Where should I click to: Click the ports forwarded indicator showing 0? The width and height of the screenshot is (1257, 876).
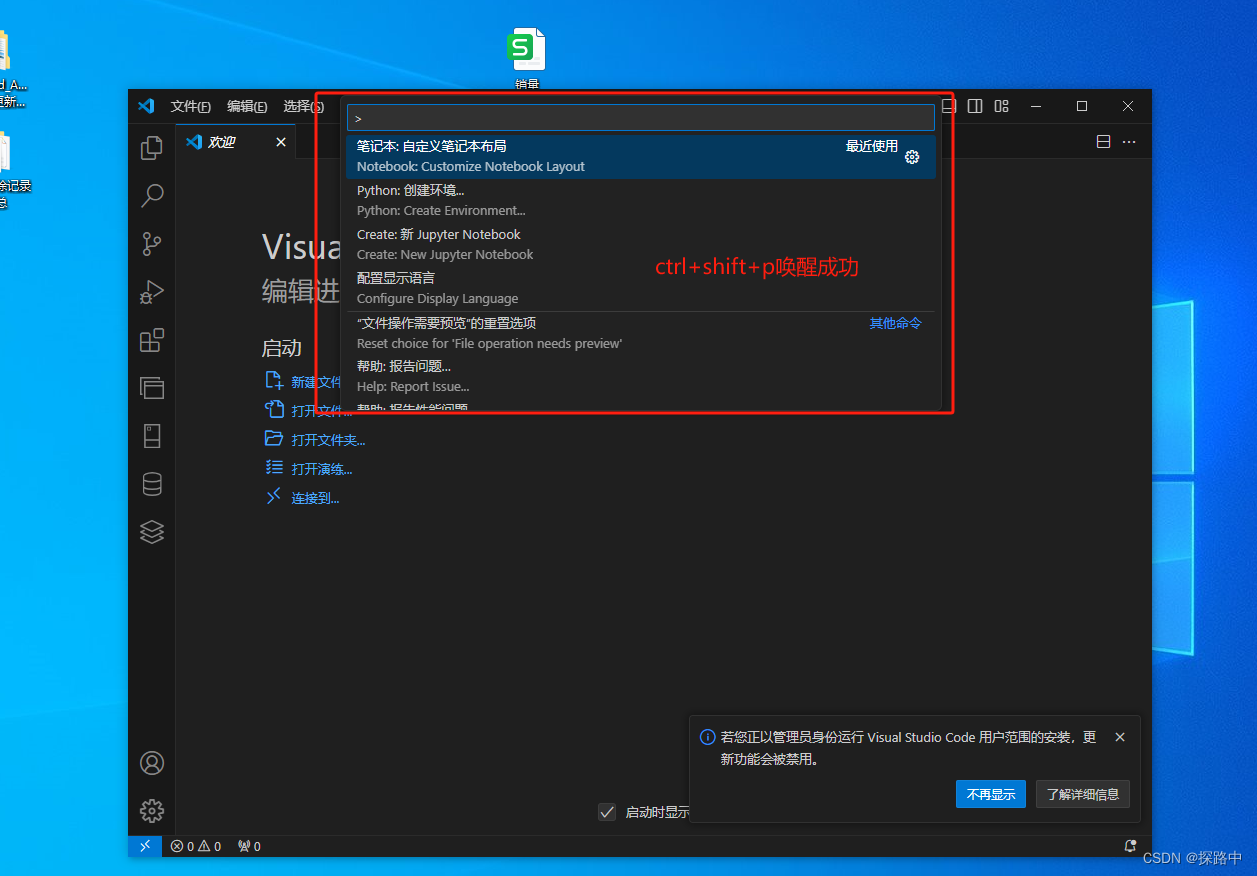[x=249, y=846]
